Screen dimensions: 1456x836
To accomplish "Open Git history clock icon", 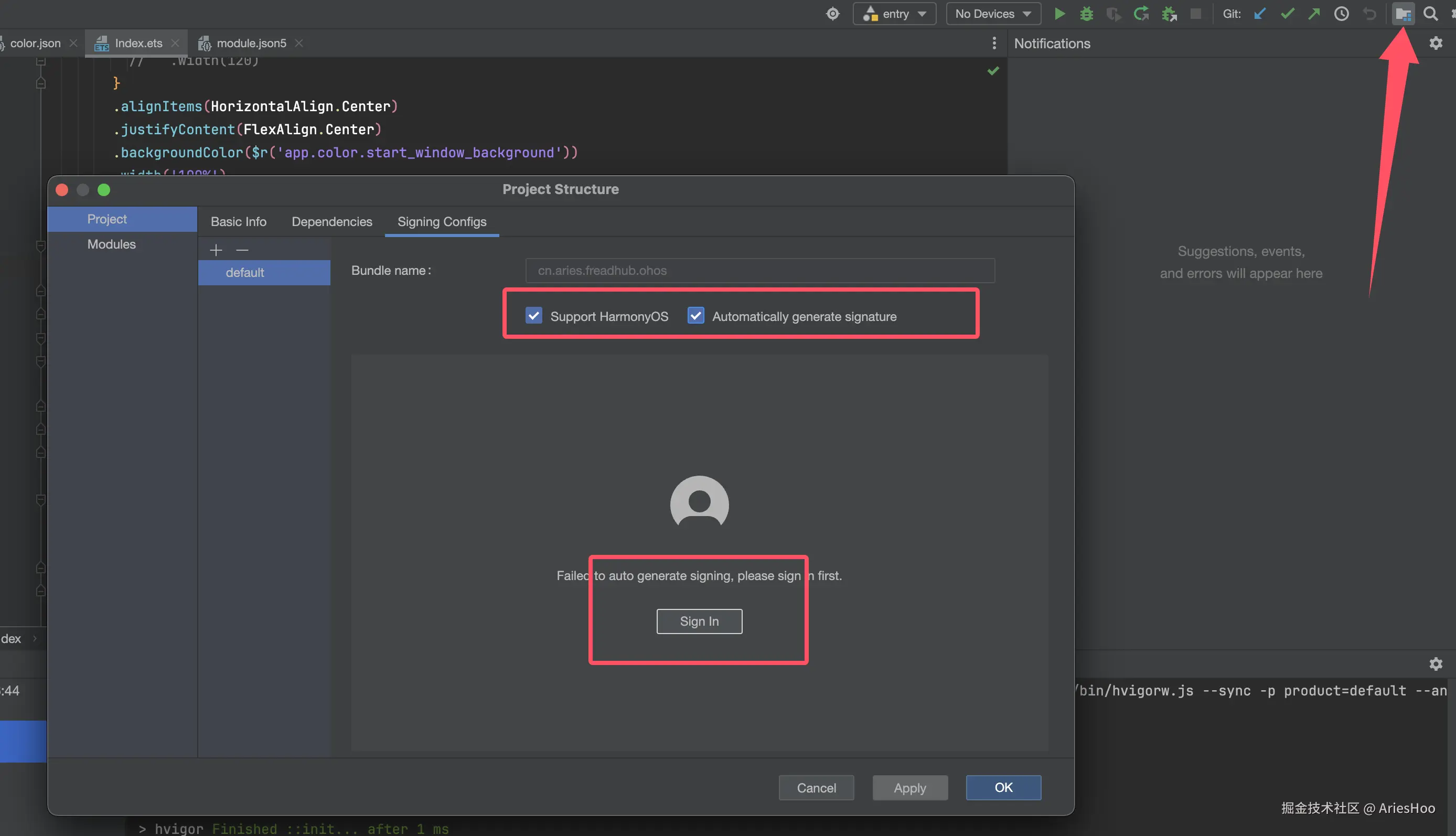I will pos(1341,14).
